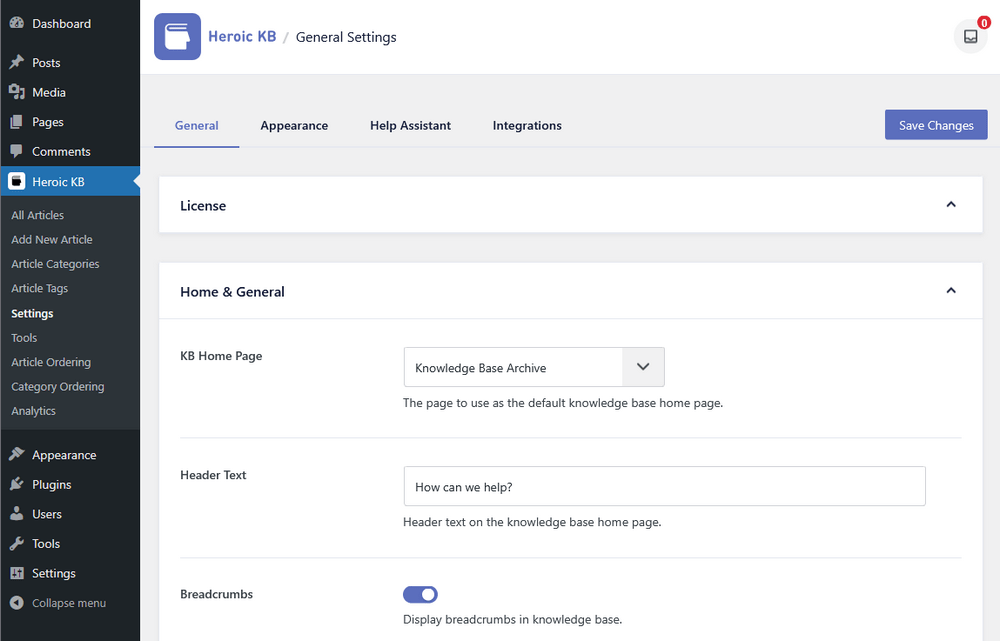The height and width of the screenshot is (641, 1000).
Task: Open All Articles submenu item
Action: [x=38, y=215]
